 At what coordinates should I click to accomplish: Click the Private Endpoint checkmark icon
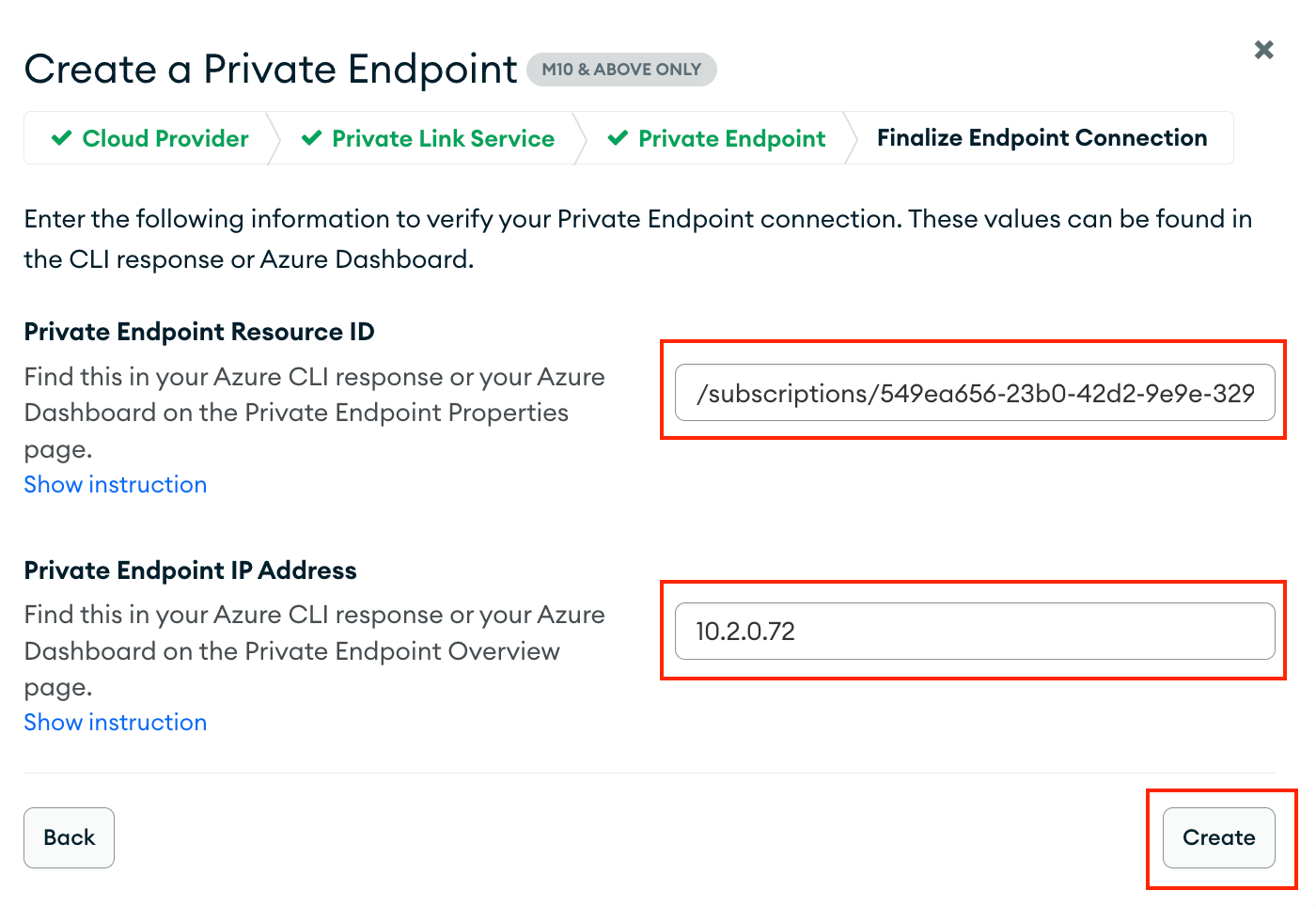[618, 138]
